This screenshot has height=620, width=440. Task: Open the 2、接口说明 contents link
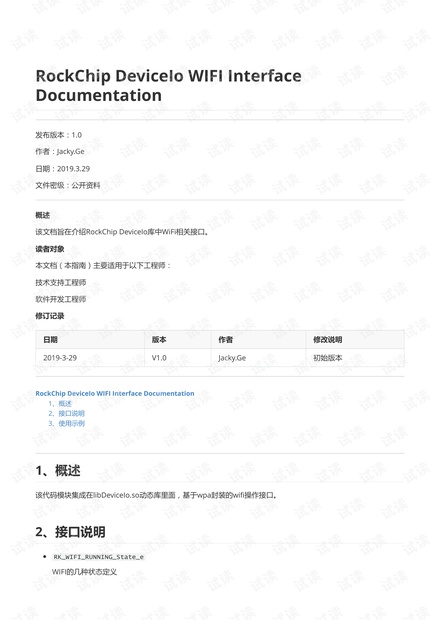(x=66, y=414)
